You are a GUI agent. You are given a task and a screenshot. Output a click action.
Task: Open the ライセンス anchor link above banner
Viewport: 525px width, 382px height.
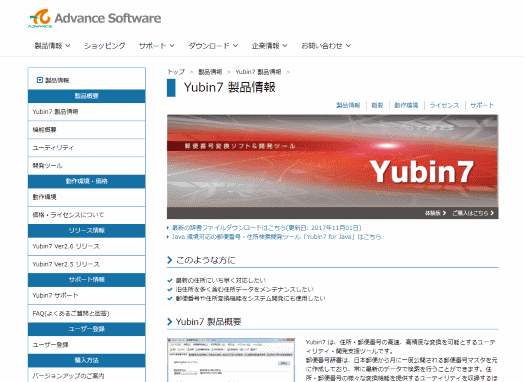tap(444, 105)
